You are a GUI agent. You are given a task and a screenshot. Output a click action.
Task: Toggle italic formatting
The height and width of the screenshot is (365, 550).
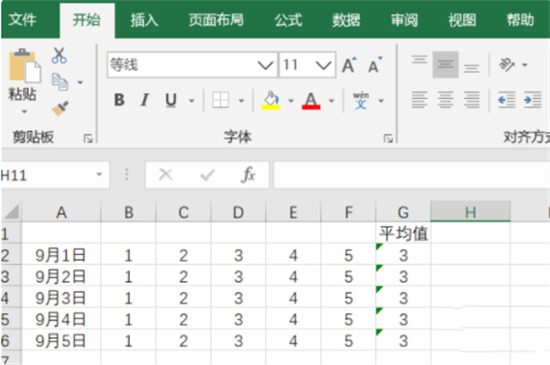tap(145, 100)
